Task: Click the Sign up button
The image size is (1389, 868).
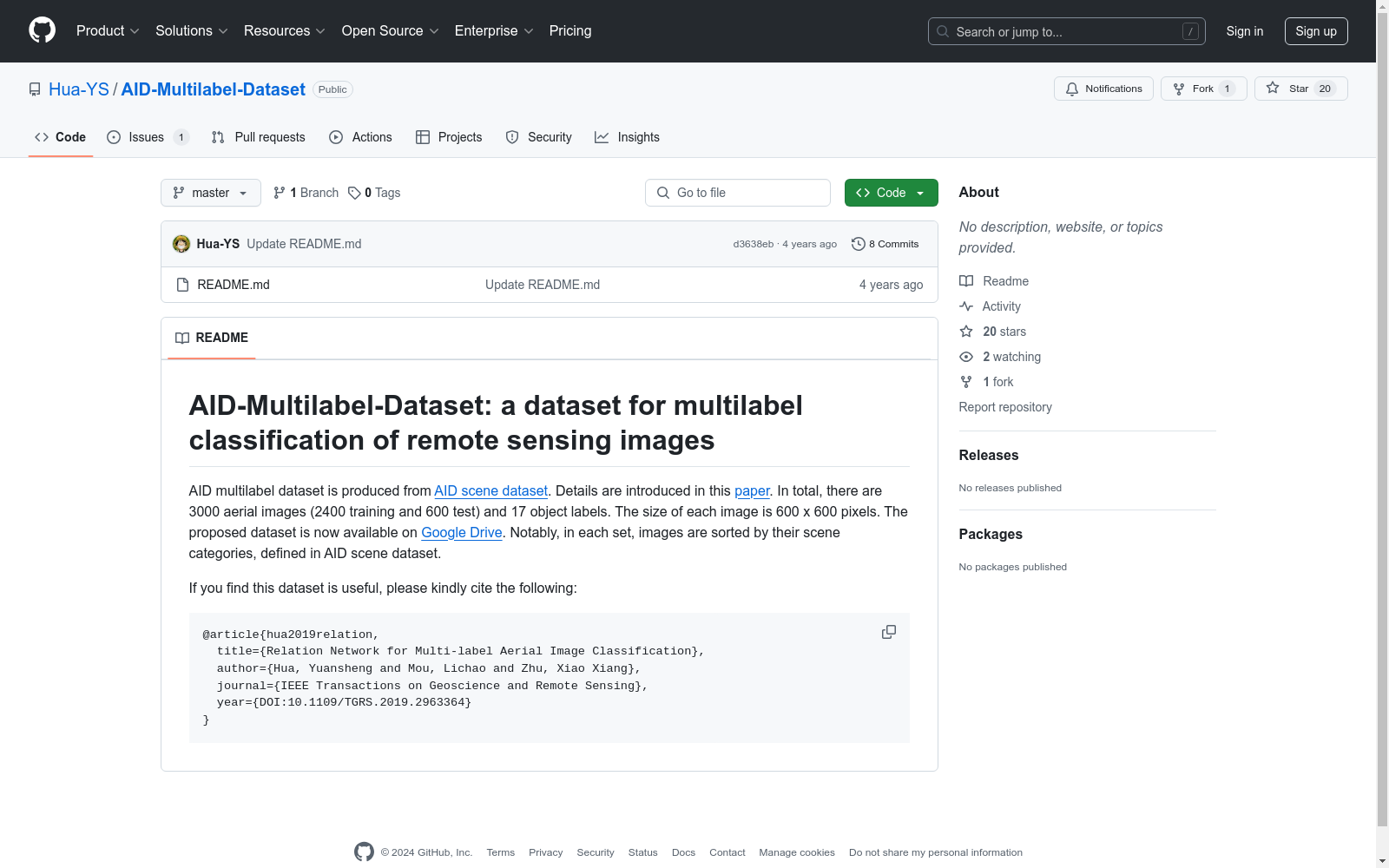Action: (x=1316, y=30)
